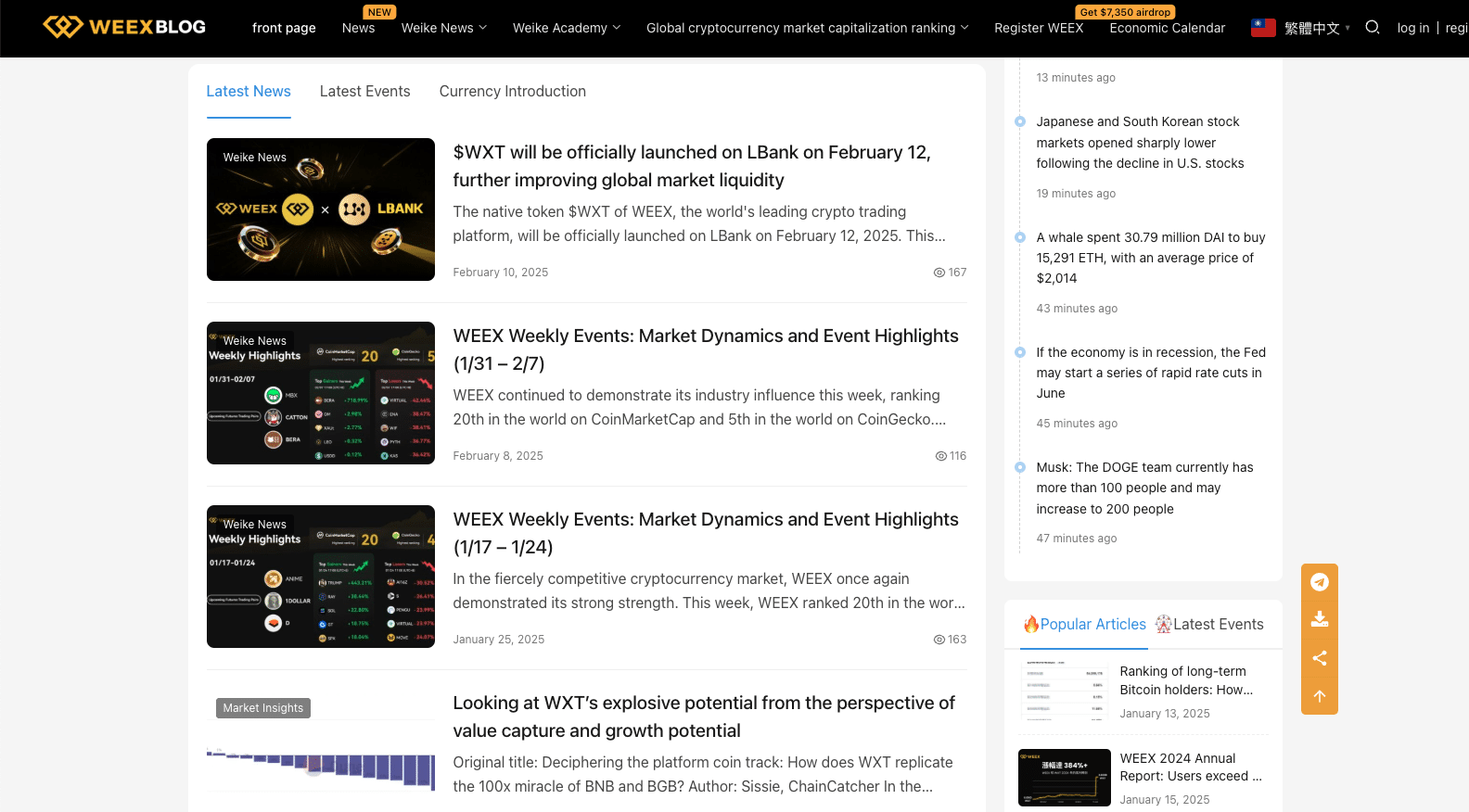
Task: Click the back-to-top arrow icon
Action: click(1320, 696)
